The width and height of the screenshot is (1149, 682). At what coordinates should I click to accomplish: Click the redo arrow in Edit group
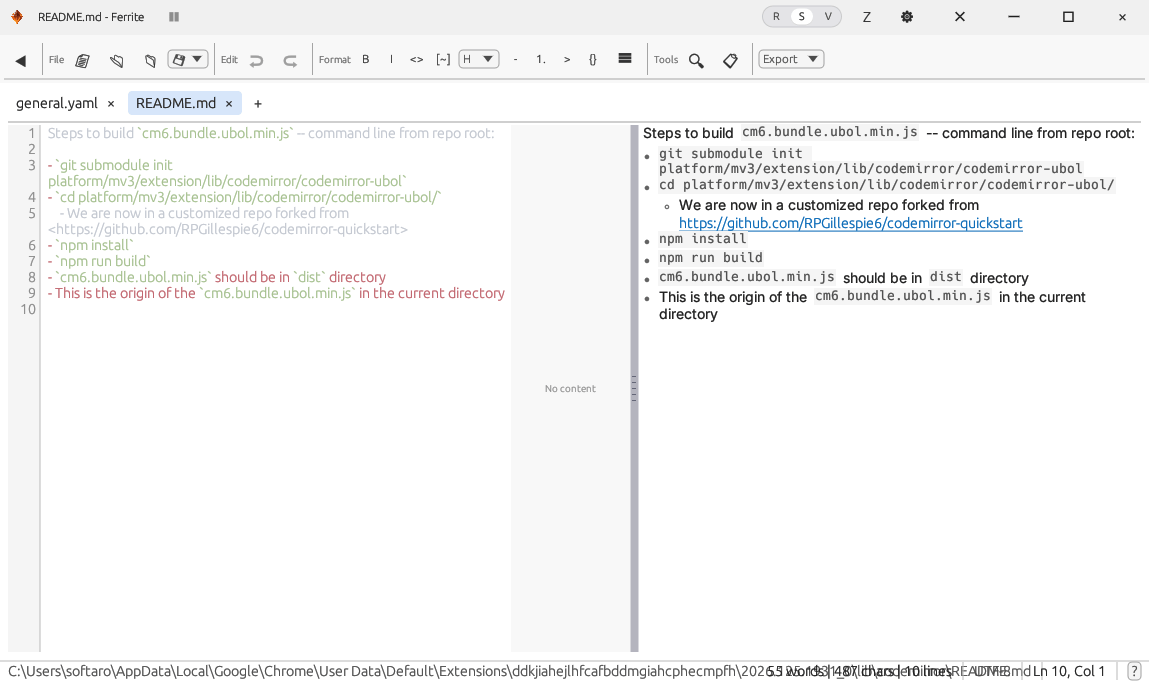pos(290,60)
